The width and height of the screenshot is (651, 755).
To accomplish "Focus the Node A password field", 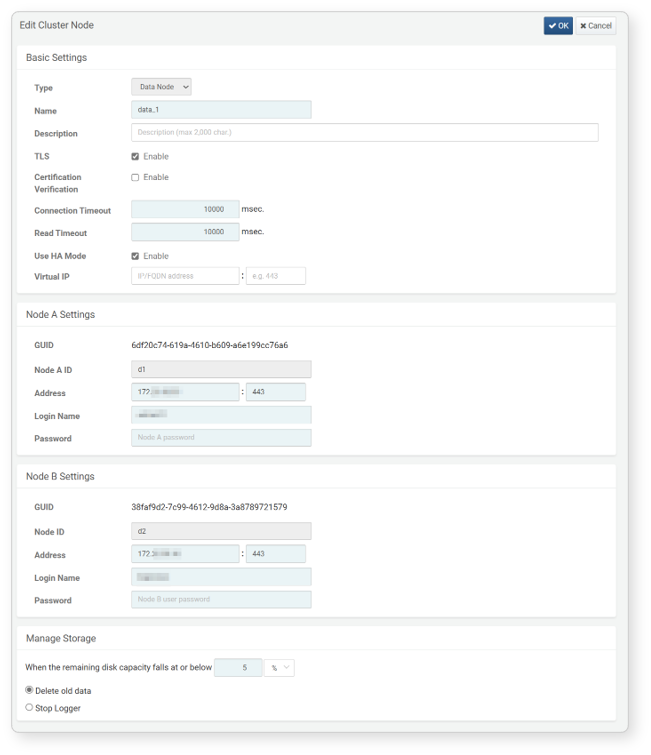I will [x=221, y=437].
